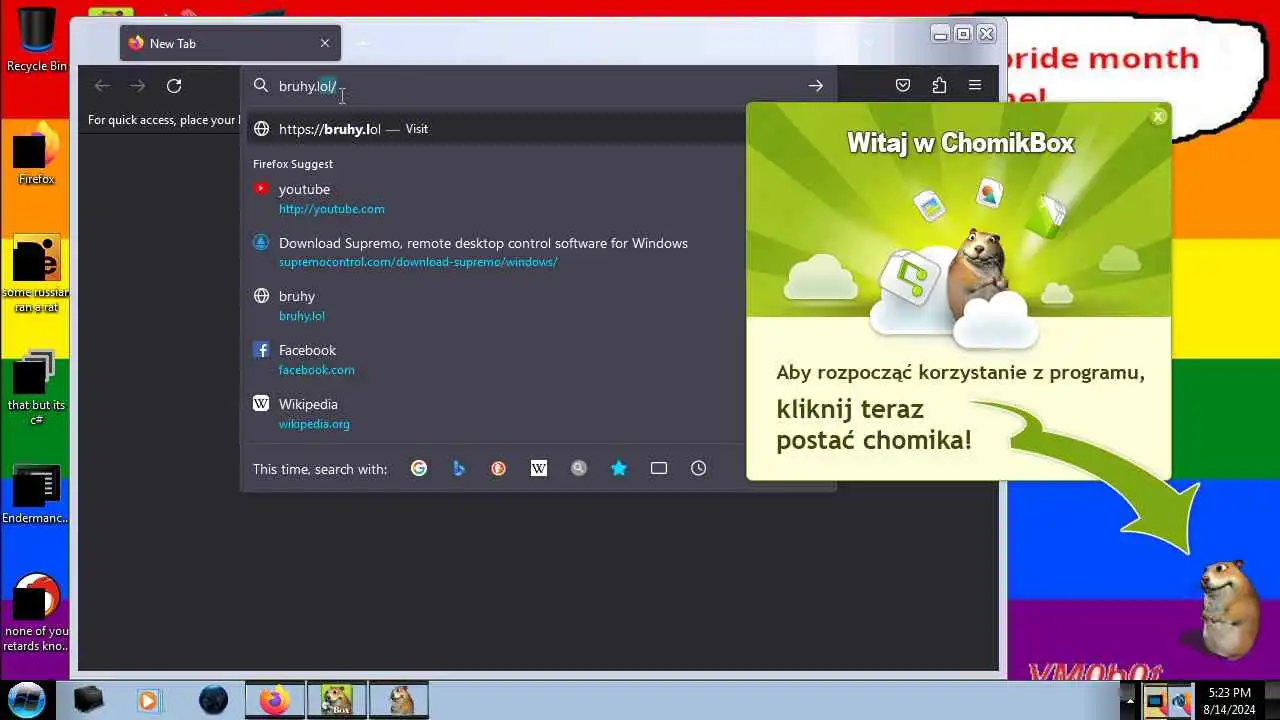Choose the youtube suggestion
Image resolution: width=1280 pixels, height=720 pixels.
[495, 198]
